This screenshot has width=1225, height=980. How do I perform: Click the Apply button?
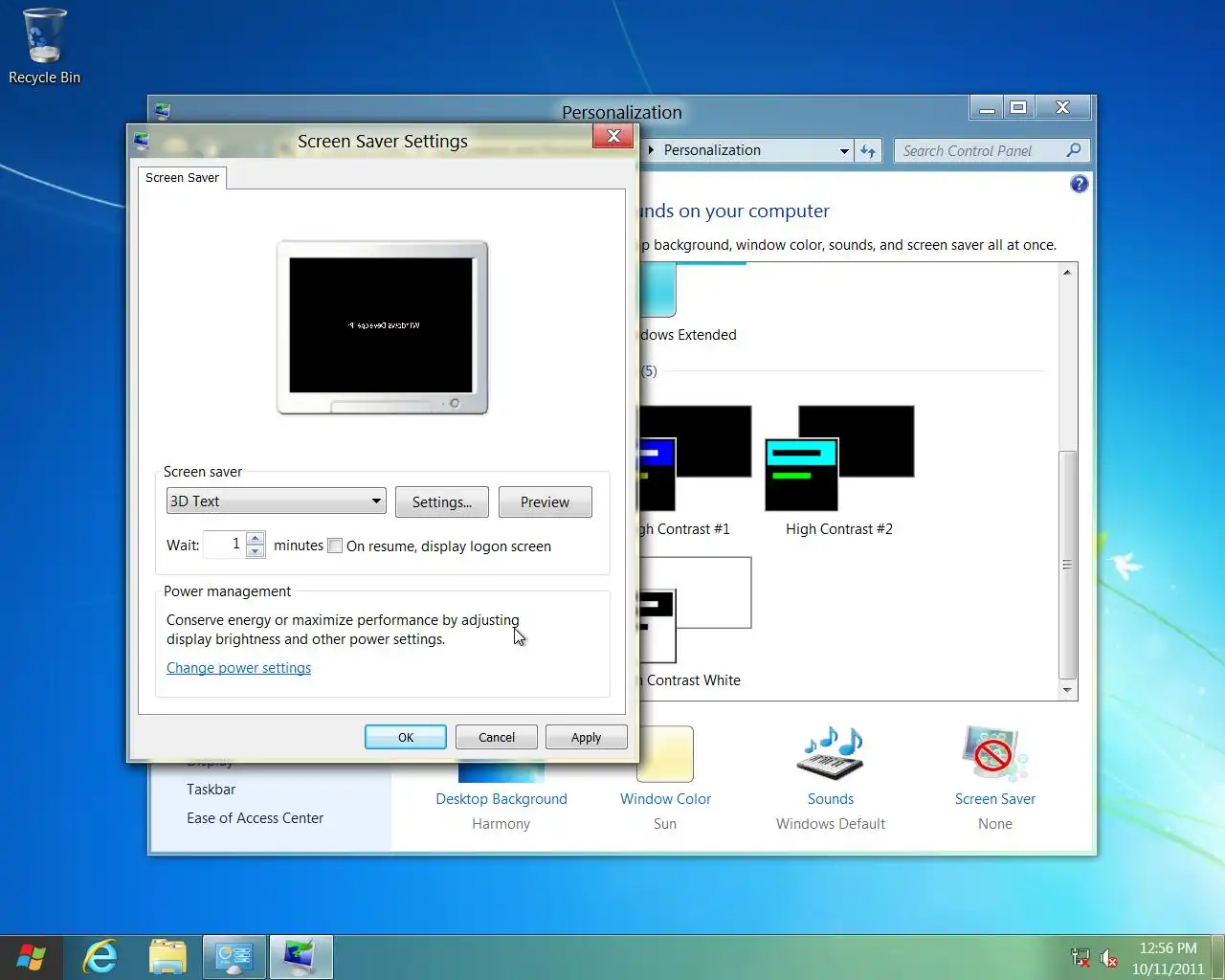point(586,737)
